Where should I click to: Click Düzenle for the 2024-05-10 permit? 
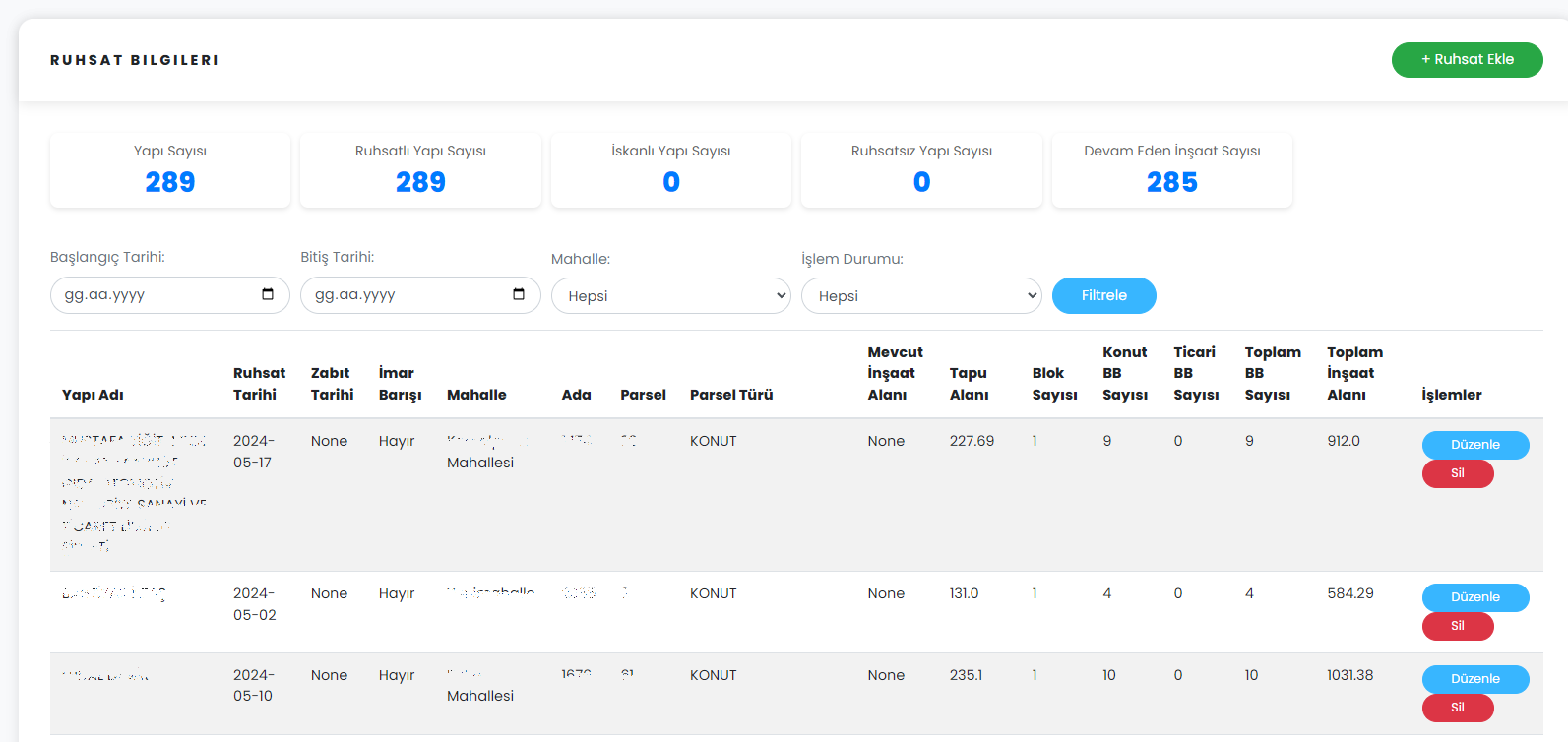[1474, 679]
